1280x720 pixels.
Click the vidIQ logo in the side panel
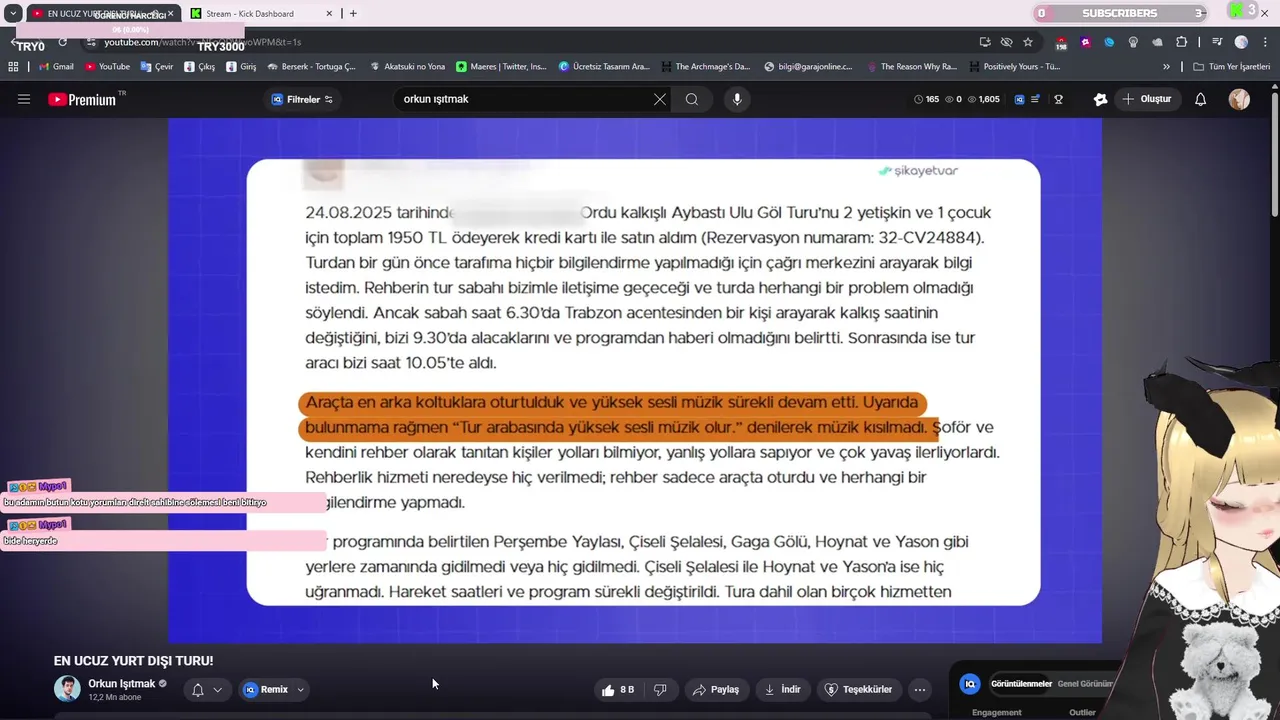pos(969,684)
